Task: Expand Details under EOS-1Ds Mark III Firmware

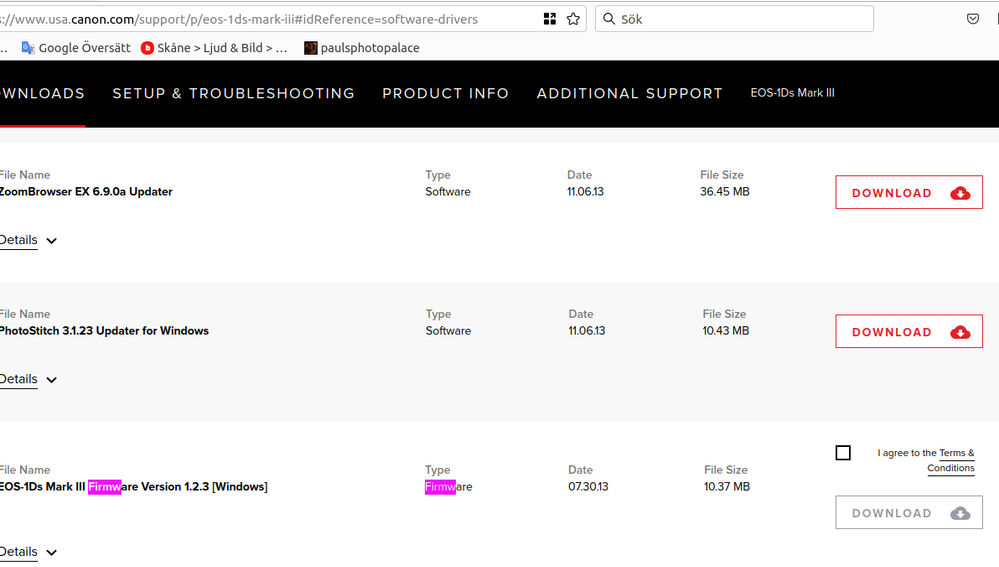Action: coord(27,552)
